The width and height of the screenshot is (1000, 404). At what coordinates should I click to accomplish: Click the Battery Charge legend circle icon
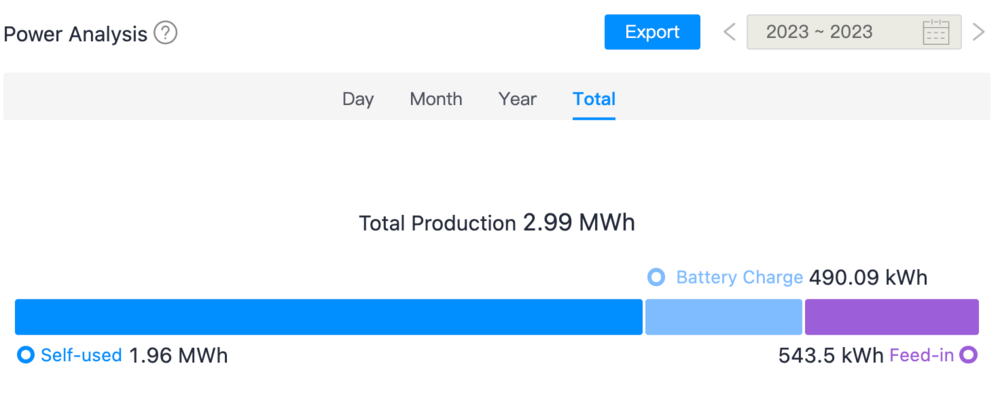[656, 277]
